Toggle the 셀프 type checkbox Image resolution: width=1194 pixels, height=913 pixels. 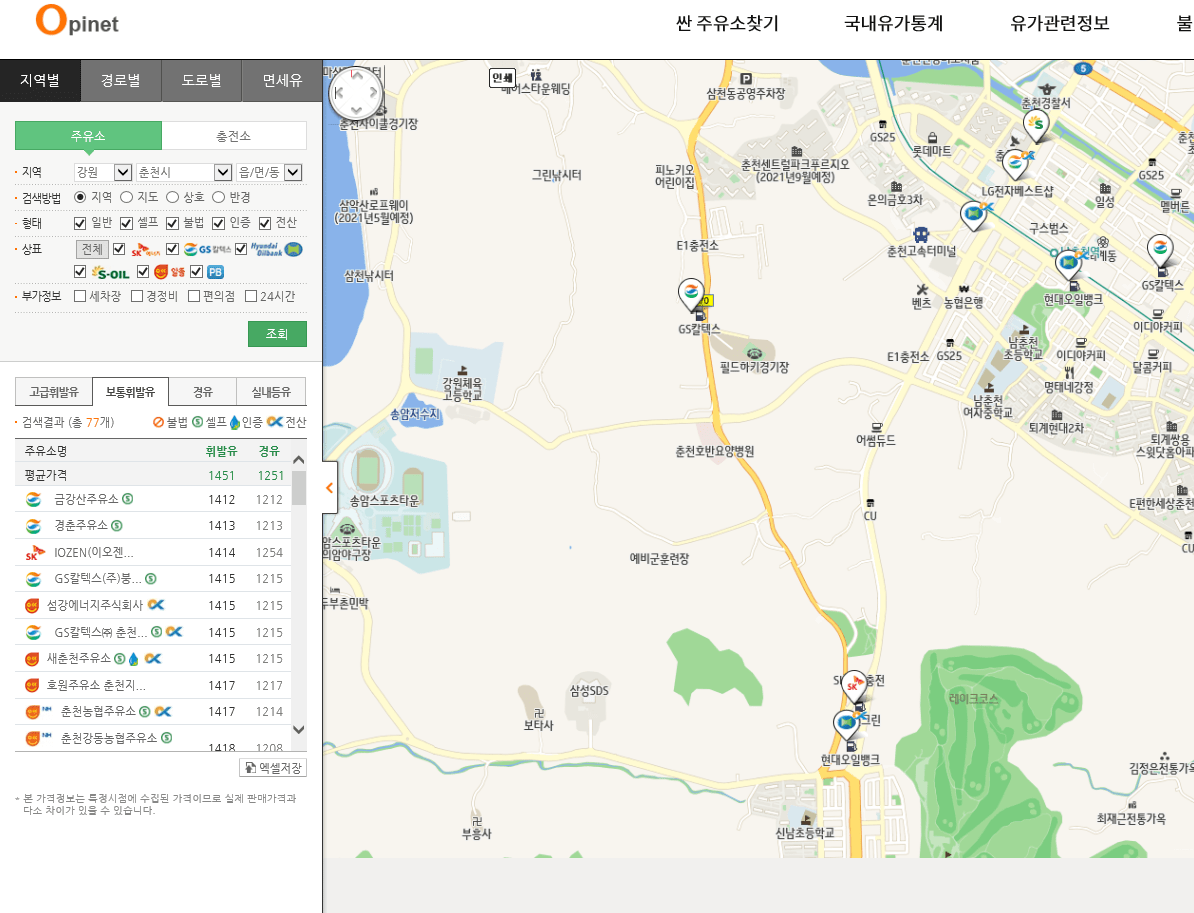[126, 223]
